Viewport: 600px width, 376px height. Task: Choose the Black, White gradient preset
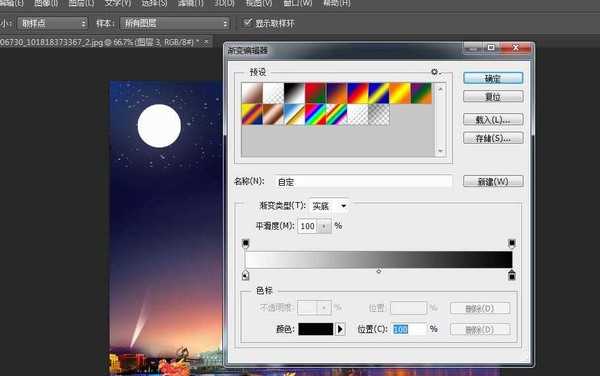[x=294, y=93]
